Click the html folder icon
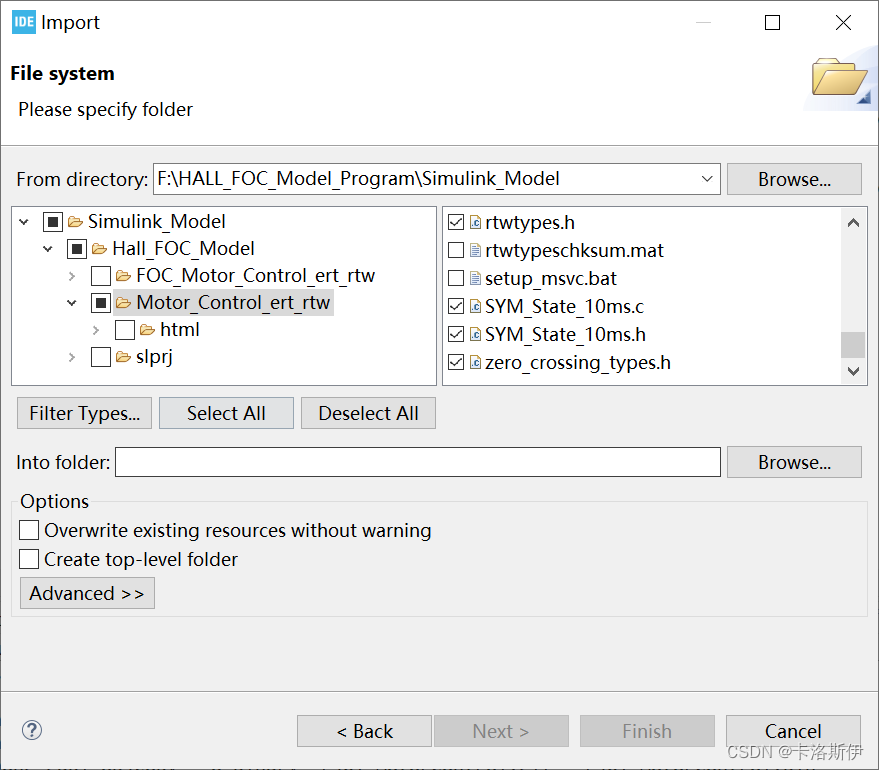The width and height of the screenshot is (879, 770). (x=147, y=330)
